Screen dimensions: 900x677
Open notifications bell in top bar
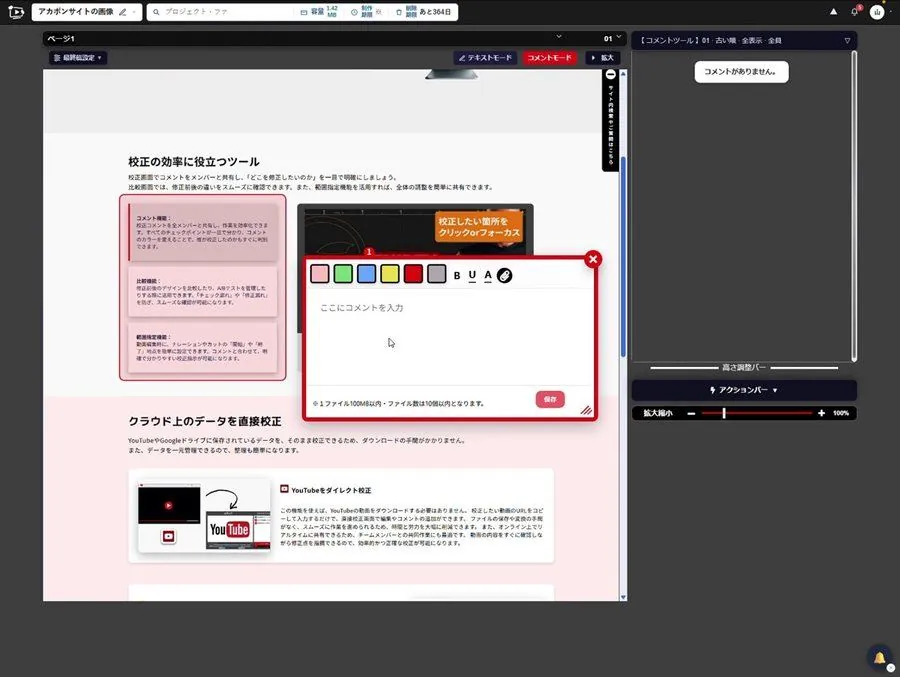pyautogui.click(x=855, y=11)
